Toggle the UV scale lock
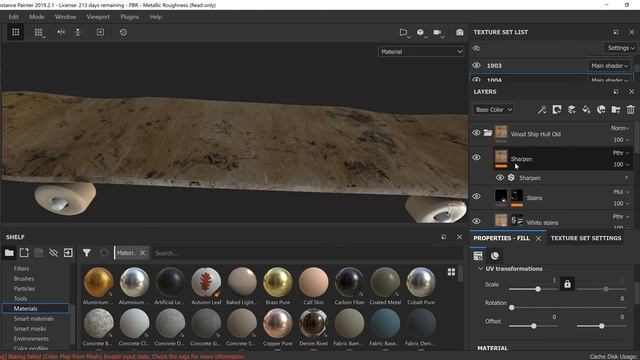 point(567,284)
